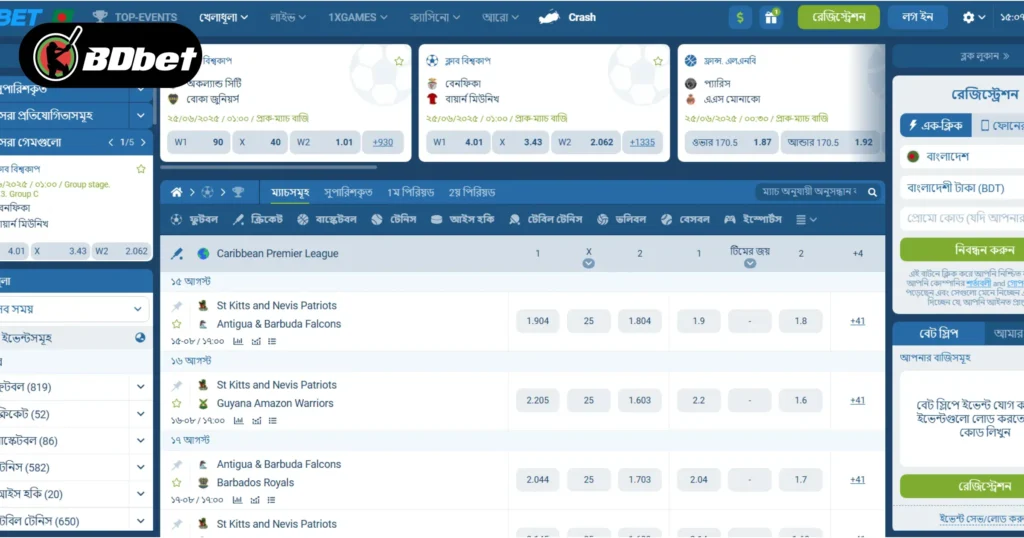Screen dimensions: 1024x538
Task: Open the 1XGAMES dropdown menu
Action: tap(357, 18)
